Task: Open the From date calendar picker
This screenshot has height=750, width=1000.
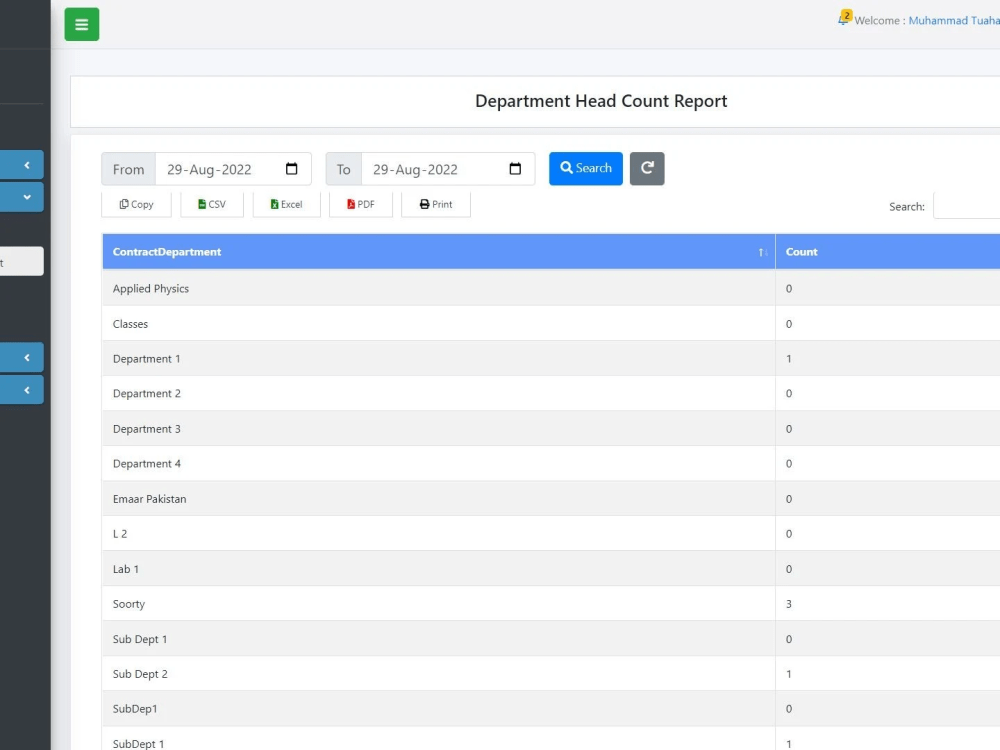Action: (x=291, y=169)
